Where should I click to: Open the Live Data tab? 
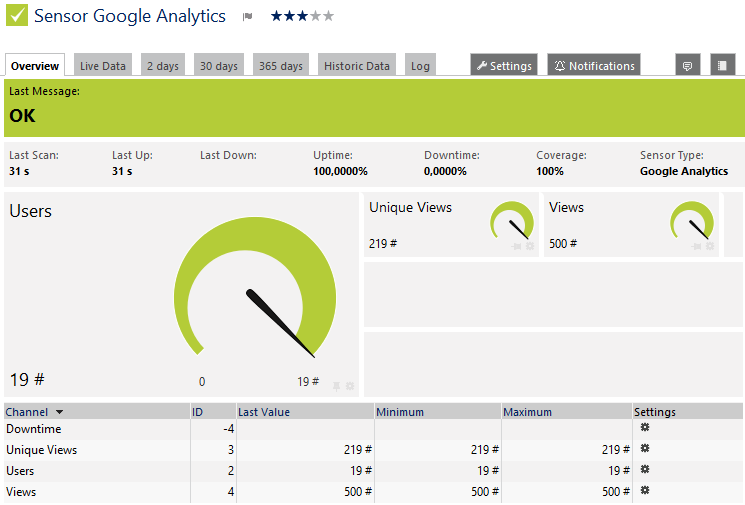pos(103,66)
